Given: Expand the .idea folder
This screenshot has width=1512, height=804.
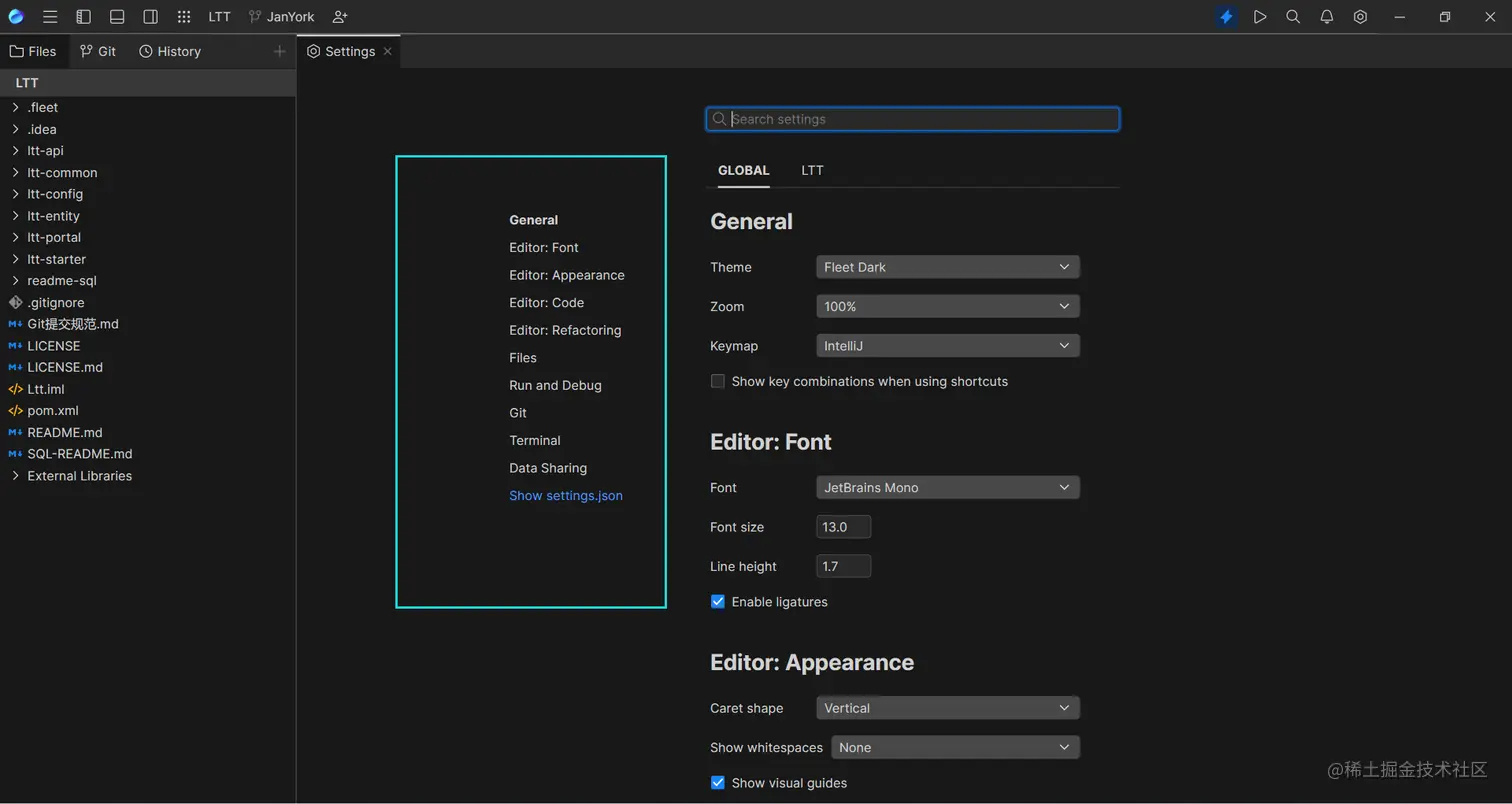Looking at the screenshot, I should [x=15, y=129].
